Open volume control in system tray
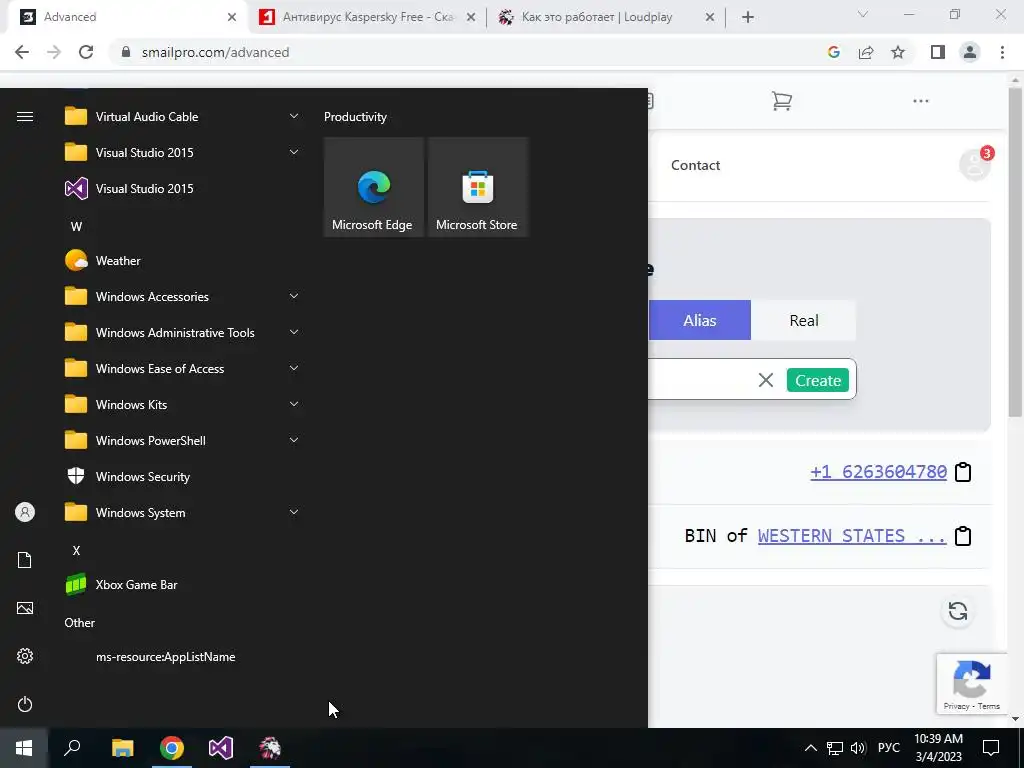1024x768 pixels. [x=857, y=748]
